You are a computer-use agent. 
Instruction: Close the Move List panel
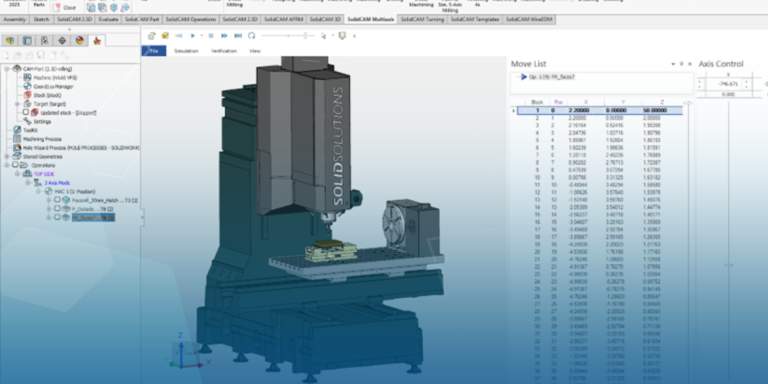pos(690,64)
